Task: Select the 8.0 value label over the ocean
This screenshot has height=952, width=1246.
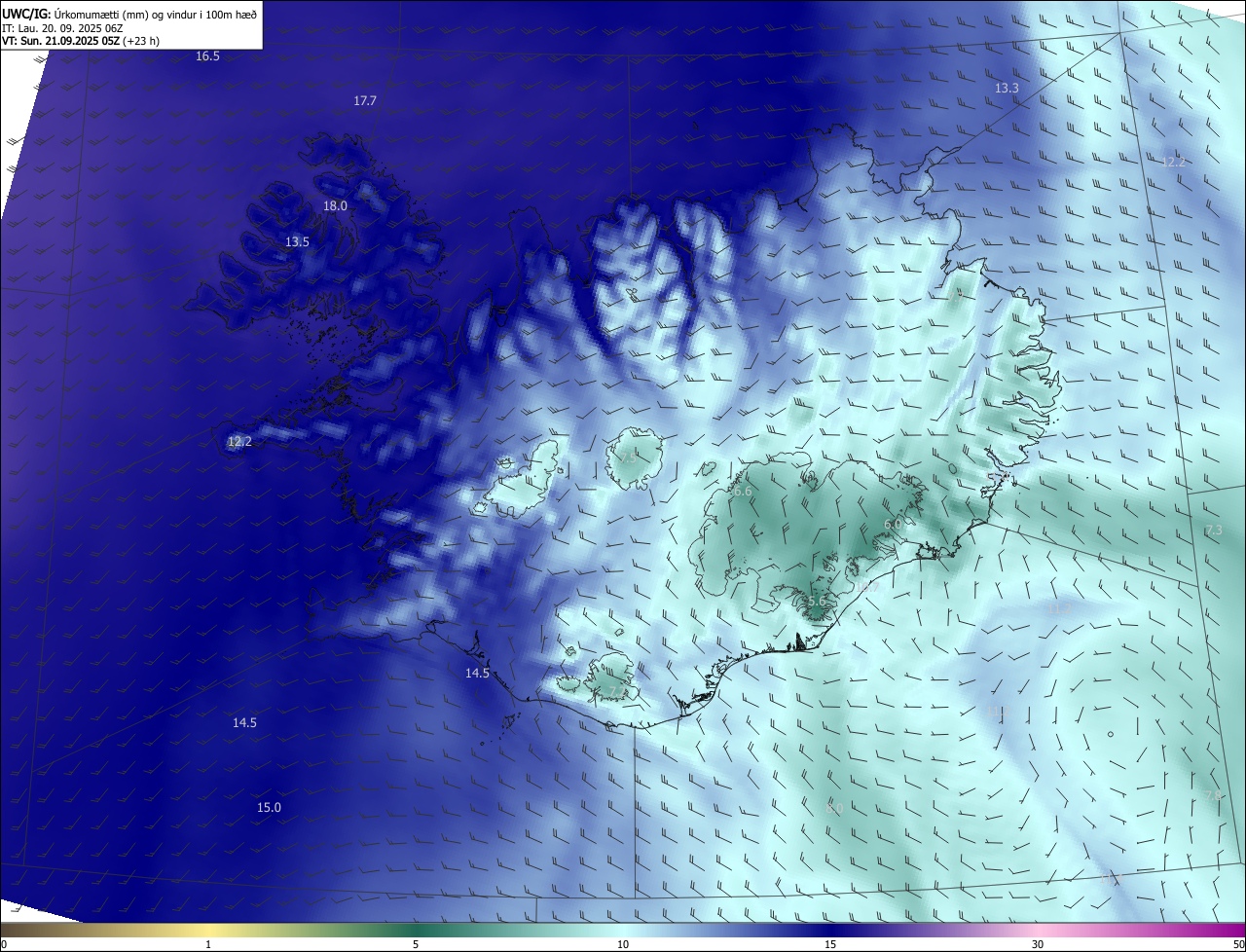Action: 833,809
